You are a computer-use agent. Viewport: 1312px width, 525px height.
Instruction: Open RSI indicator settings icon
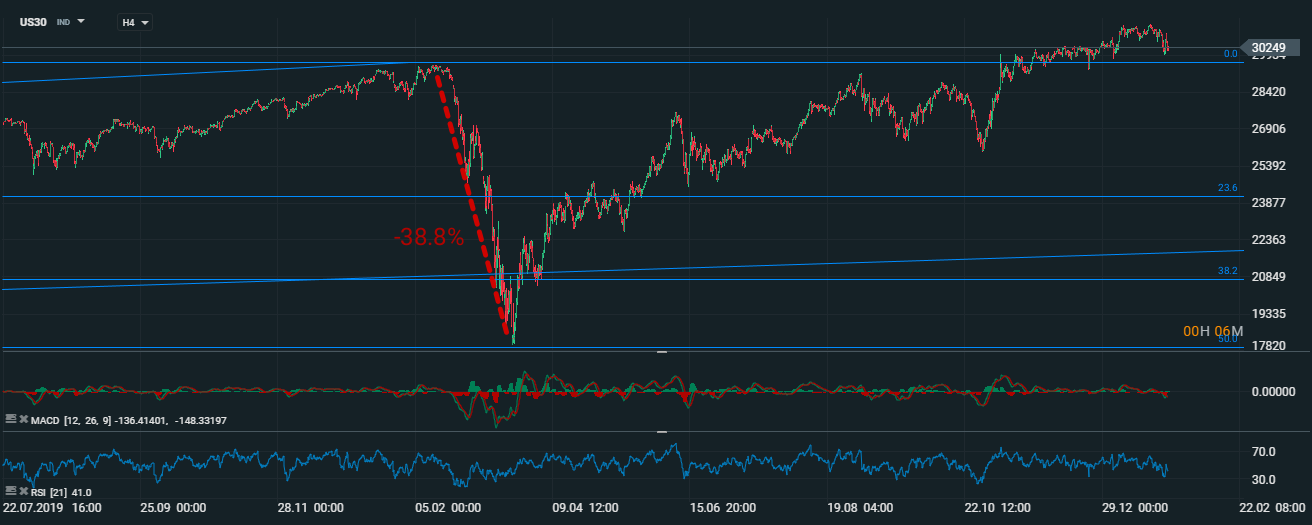(10, 491)
